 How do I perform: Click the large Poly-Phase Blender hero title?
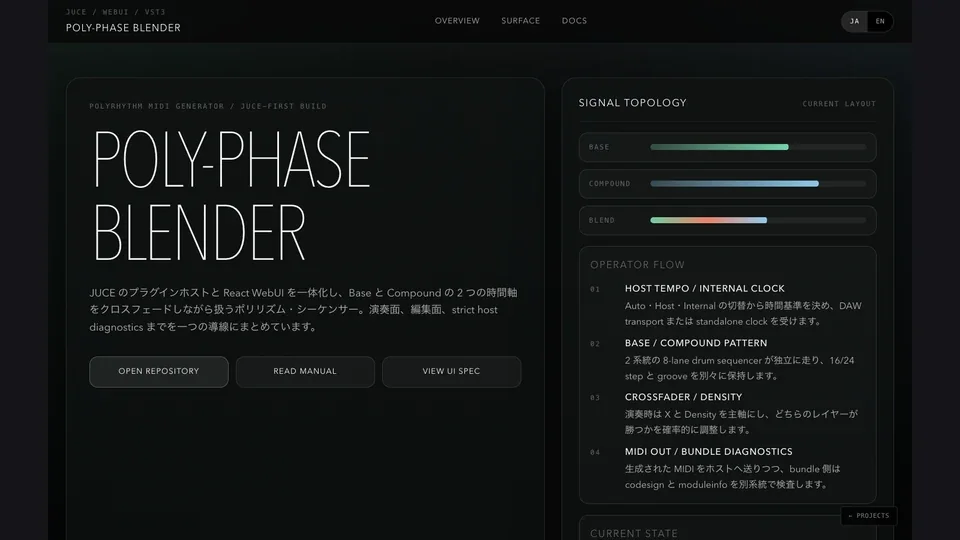231,195
